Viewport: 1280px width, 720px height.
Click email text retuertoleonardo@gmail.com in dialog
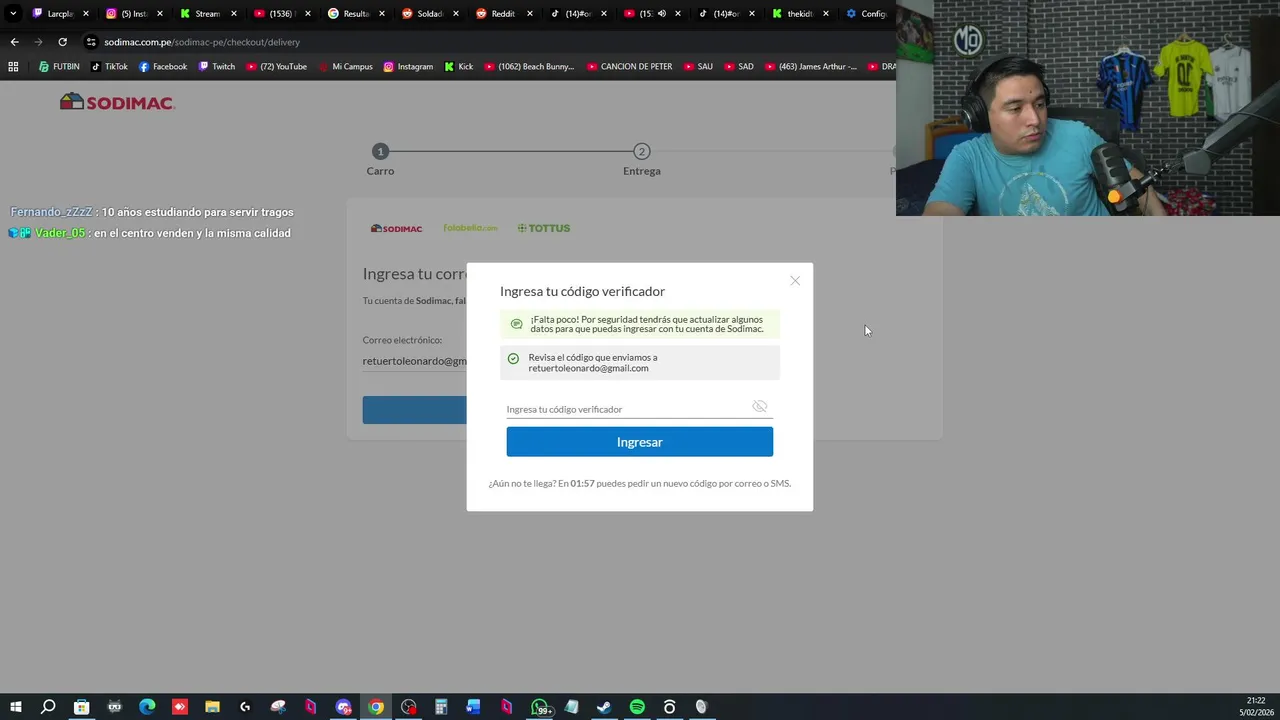588,368
